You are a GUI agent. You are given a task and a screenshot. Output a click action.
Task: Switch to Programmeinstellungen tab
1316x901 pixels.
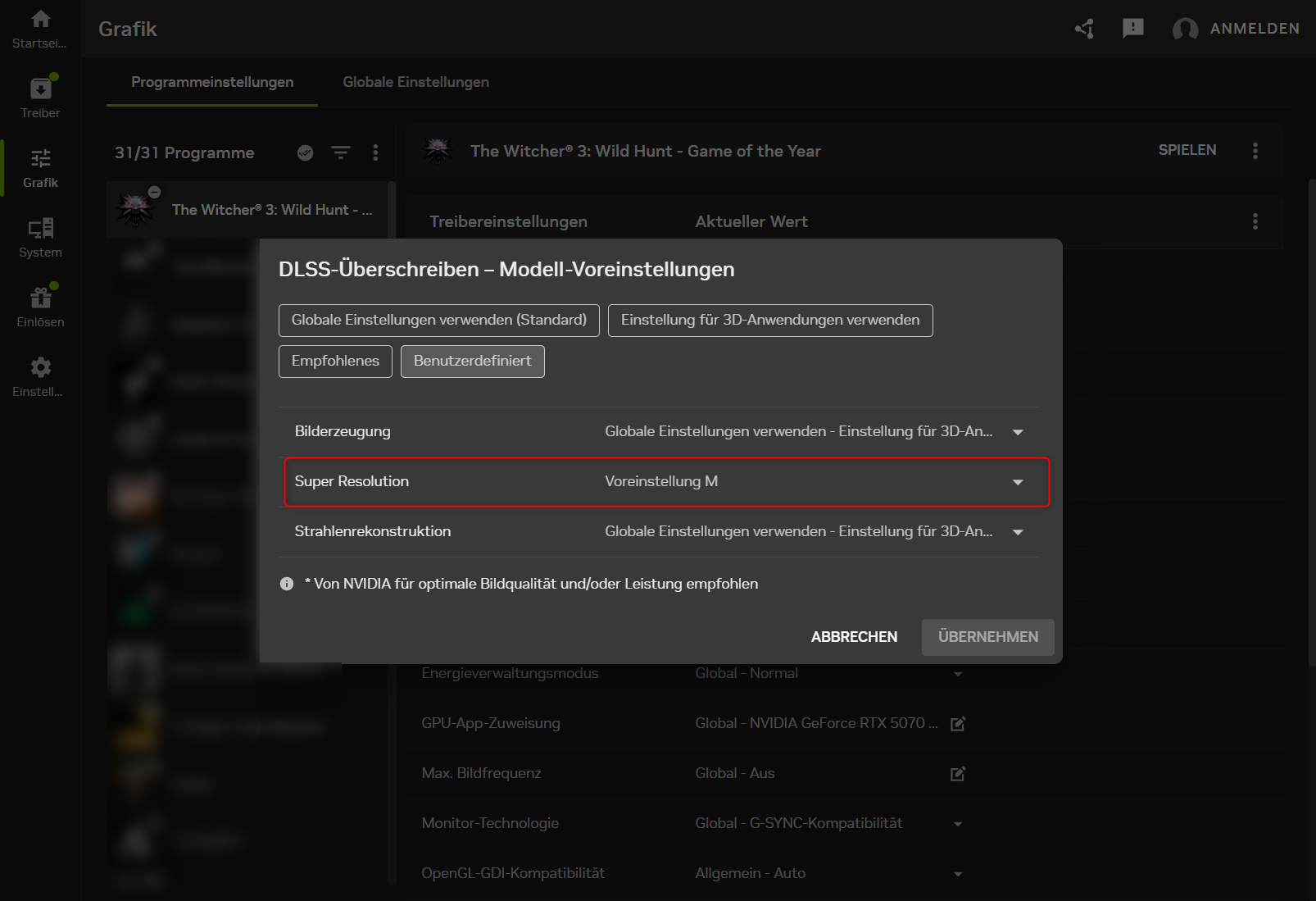[212, 82]
